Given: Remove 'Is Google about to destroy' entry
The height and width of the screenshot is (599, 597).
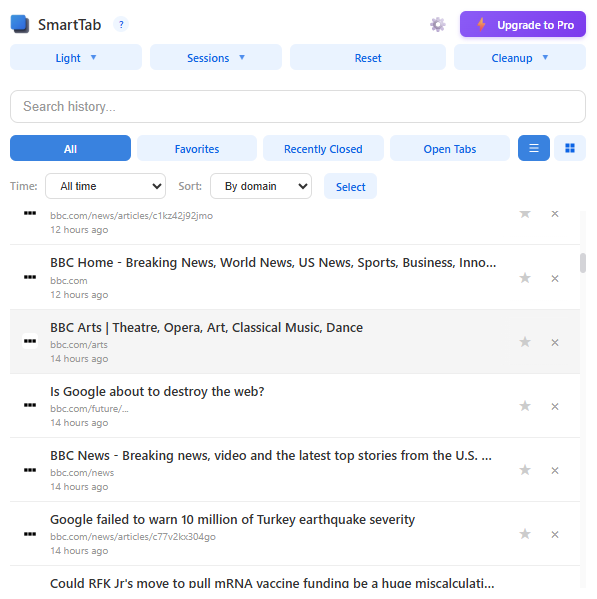Looking at the screenshot, I should pos(555,406).
